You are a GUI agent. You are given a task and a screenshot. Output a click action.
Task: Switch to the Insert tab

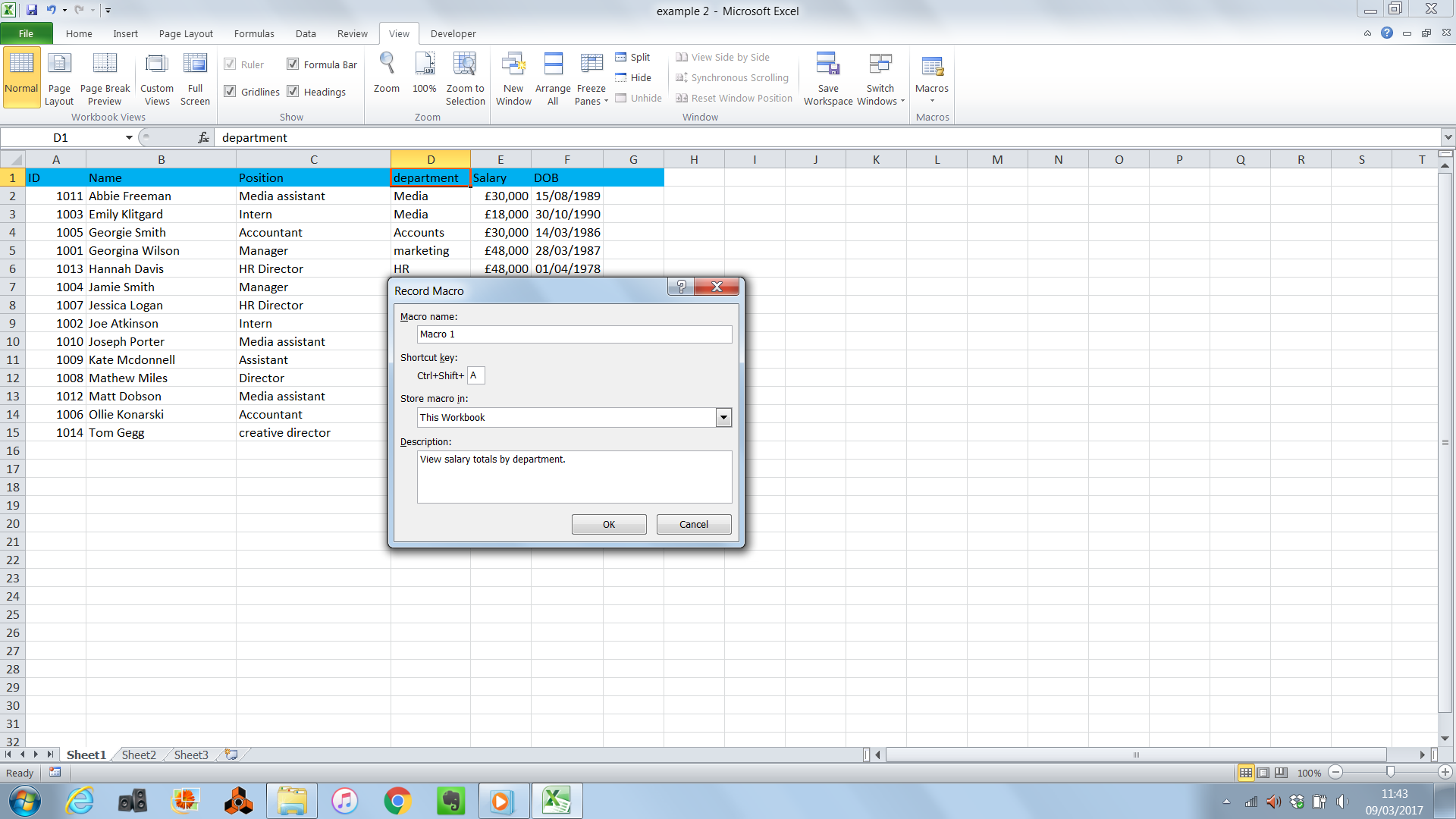tap(126, 33)
